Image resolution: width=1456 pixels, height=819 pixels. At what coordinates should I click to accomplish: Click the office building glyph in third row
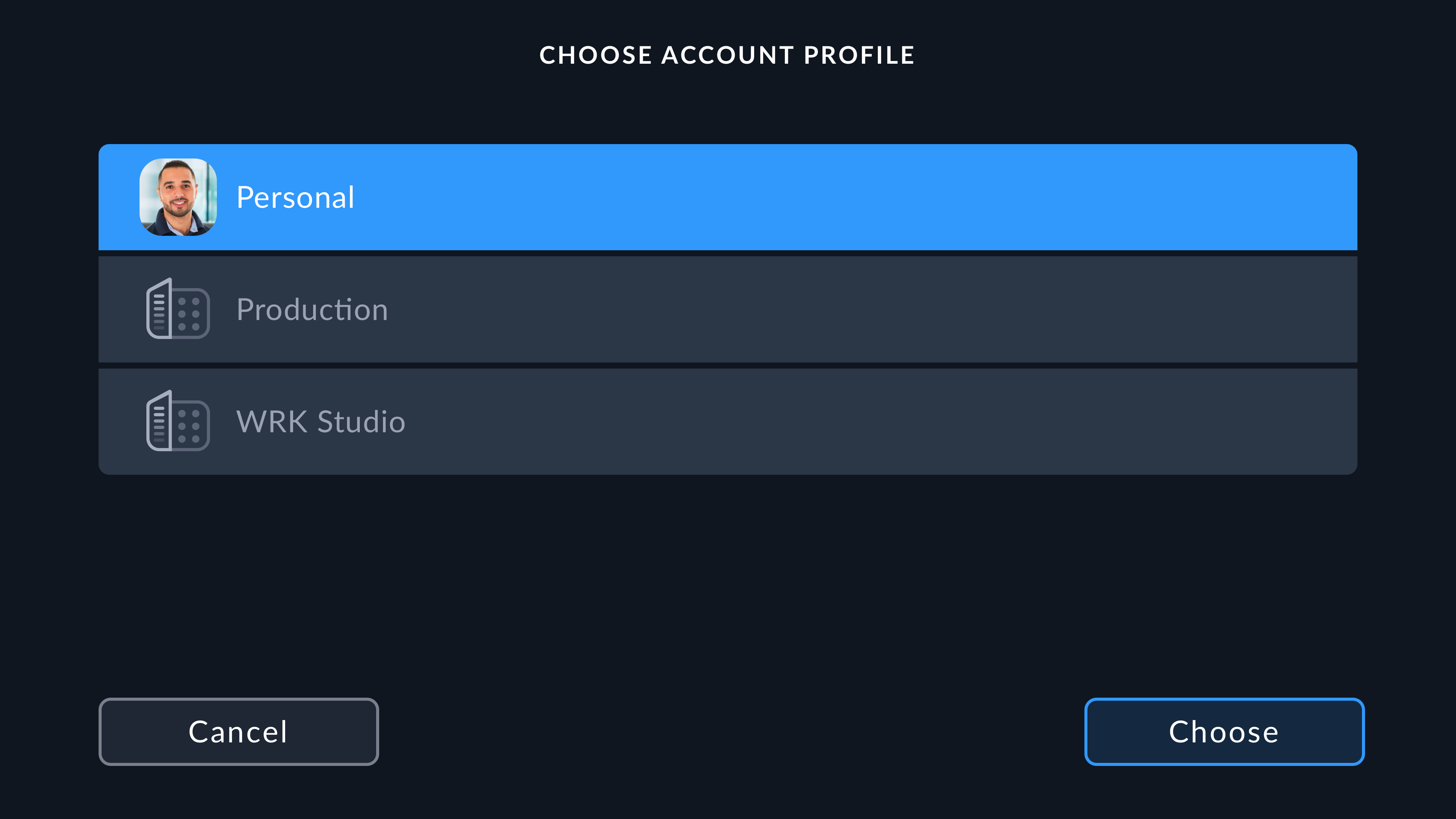click(178, 422)
